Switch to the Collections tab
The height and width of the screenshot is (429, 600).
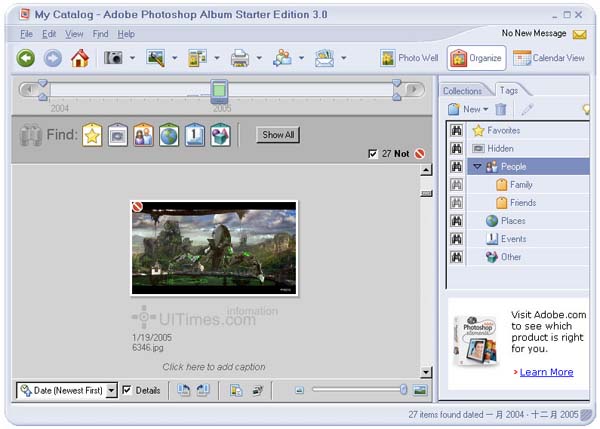462,91
